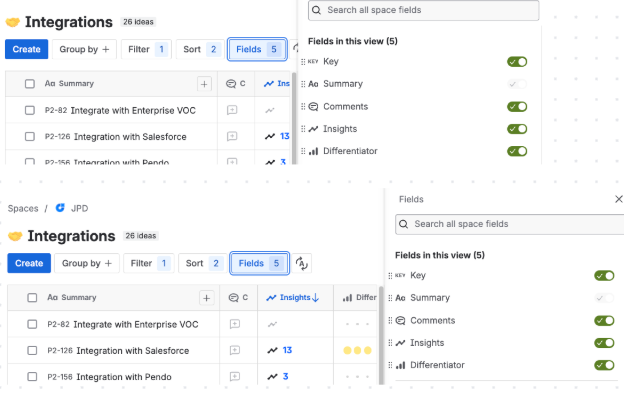Add comment on the fully visible Pendo row
The image size is (624, 393).
point(235,376)
